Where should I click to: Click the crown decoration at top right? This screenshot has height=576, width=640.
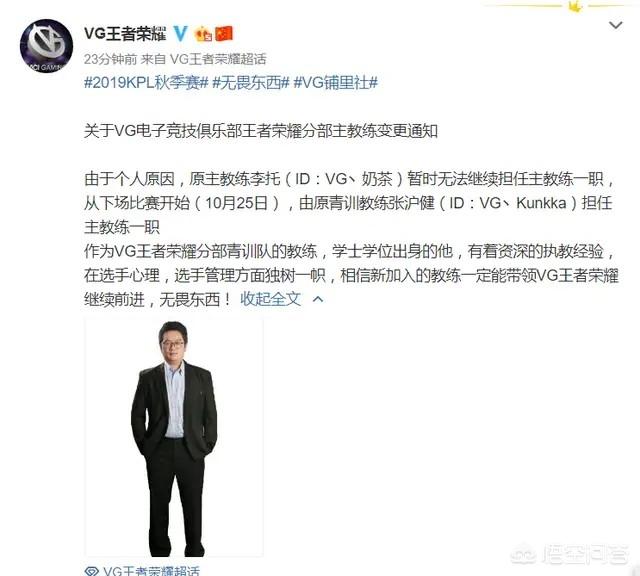tap(576, 6)
